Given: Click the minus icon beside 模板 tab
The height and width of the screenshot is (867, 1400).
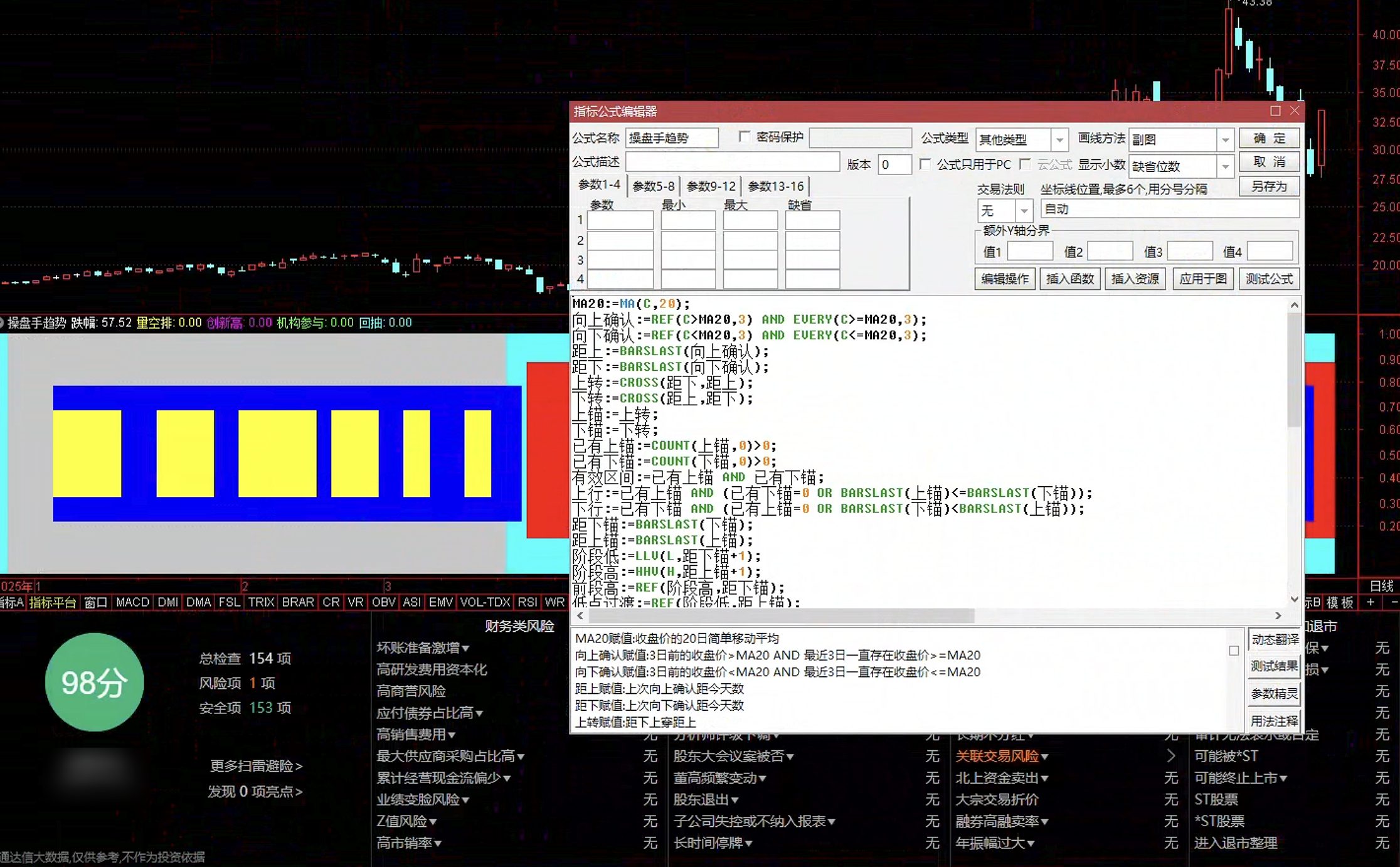Looking at the screenshot, I should (x=1394, y=602).
